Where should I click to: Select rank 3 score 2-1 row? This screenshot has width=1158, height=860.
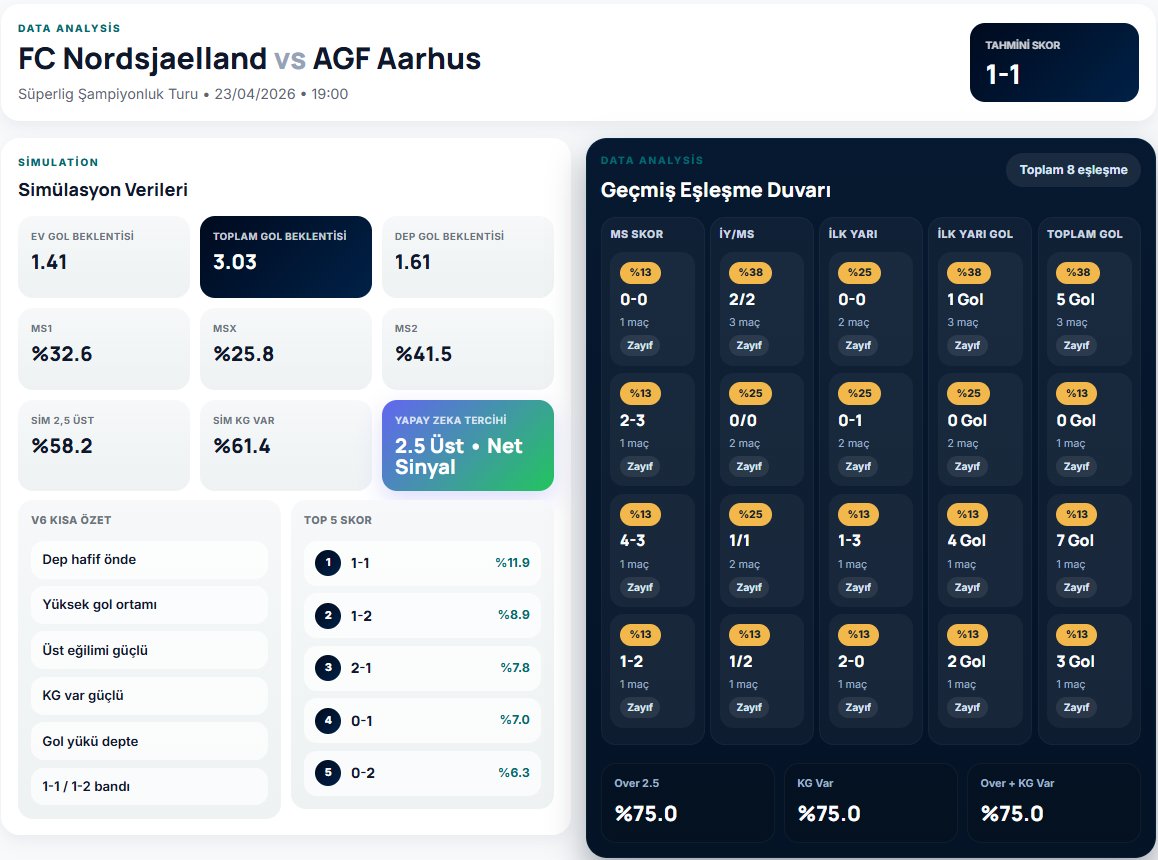coord(422,668)
